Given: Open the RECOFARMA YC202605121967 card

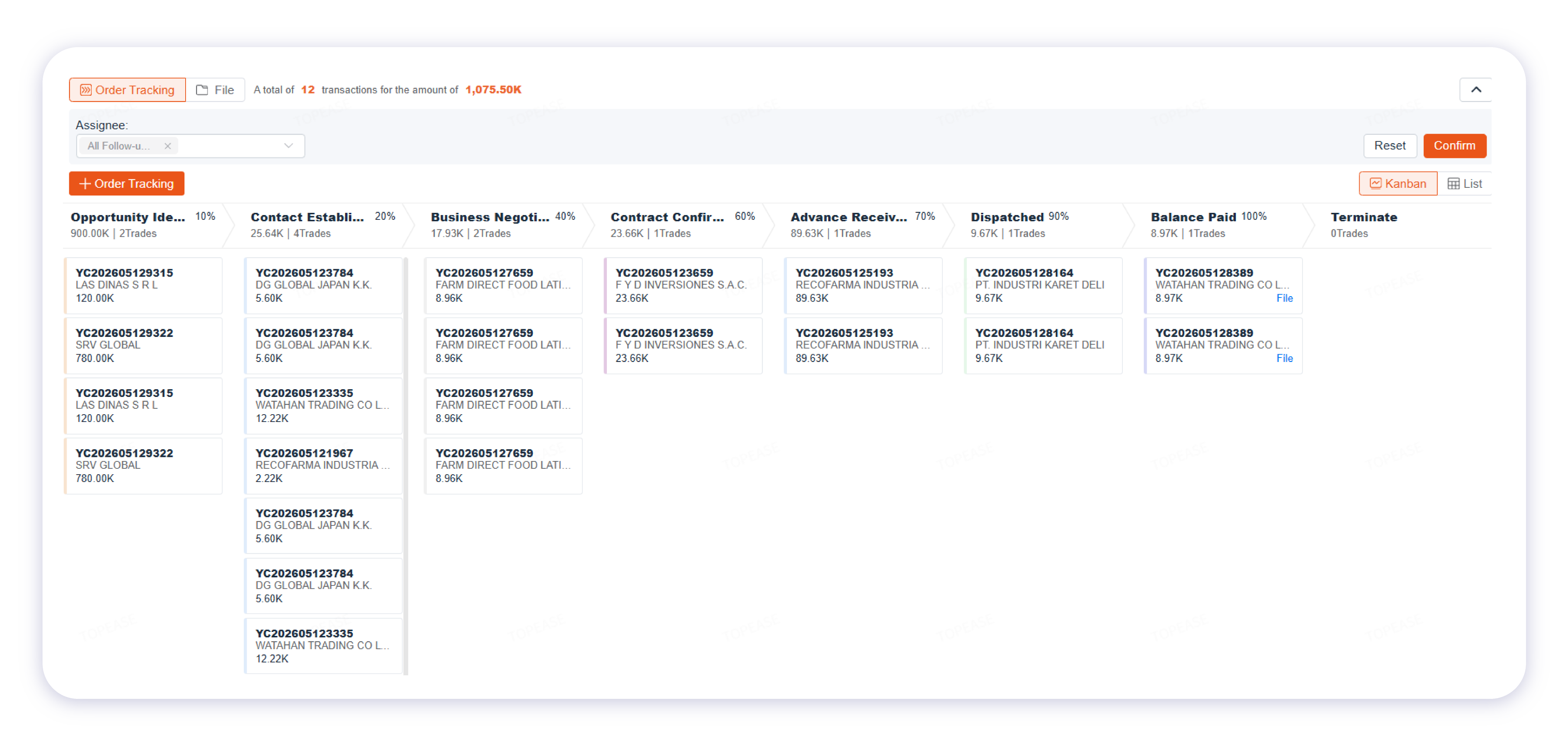Looking at the screenshot, I should (323, 465).
